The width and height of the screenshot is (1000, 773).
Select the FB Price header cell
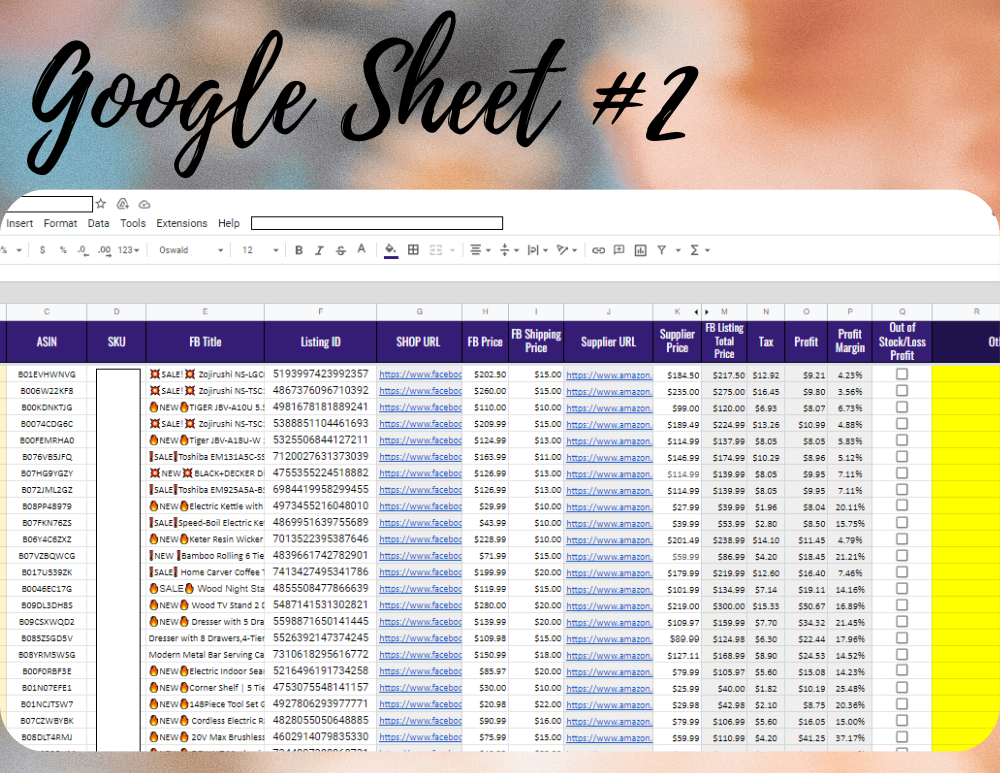pyautogui.click(x=485, y=342)
